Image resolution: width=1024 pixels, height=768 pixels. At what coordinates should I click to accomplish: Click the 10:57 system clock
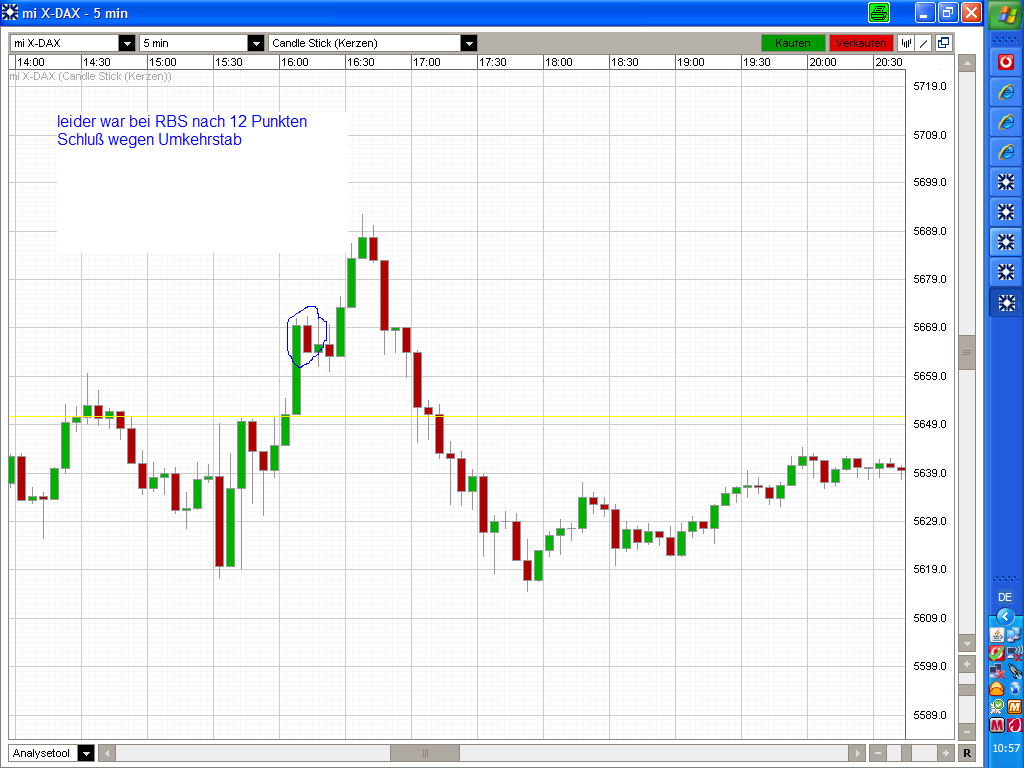(x=1006, y=748)
